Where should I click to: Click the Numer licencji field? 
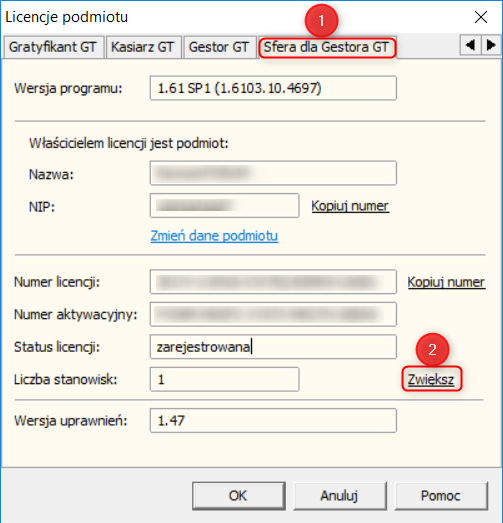(x=273, y=282)
